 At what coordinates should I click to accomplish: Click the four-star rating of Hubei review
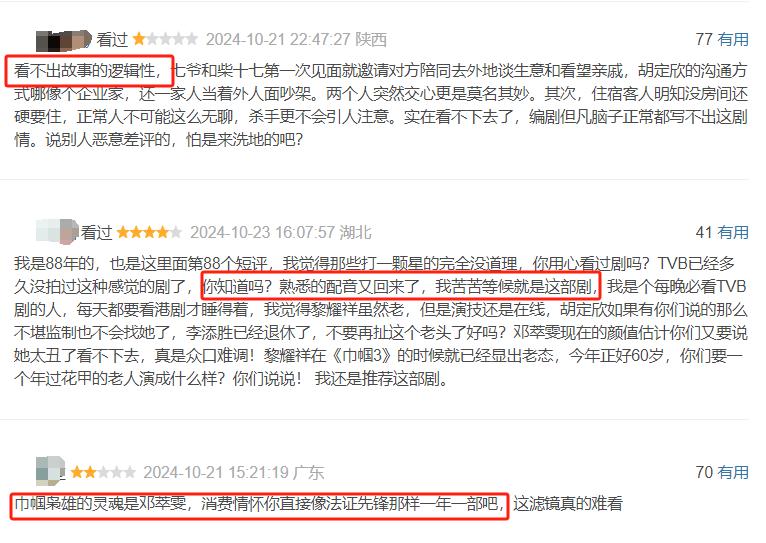coord(149,232)
